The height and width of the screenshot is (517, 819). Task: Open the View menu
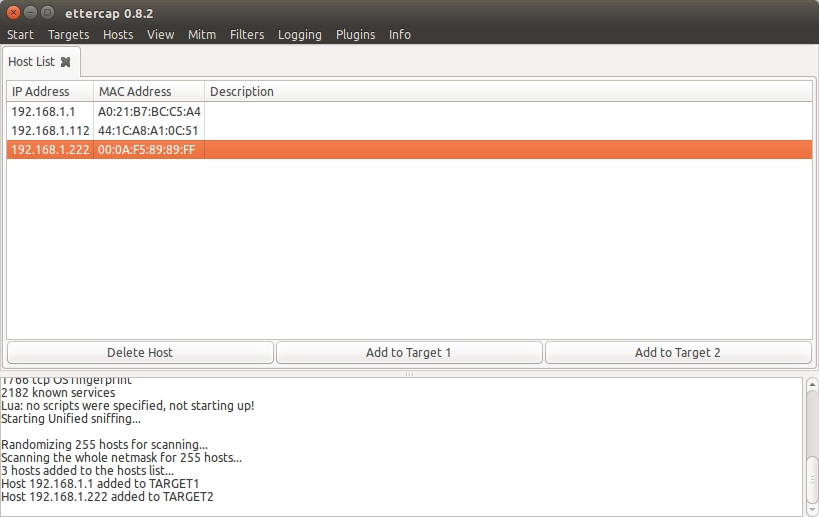click(x=160, y=34)
